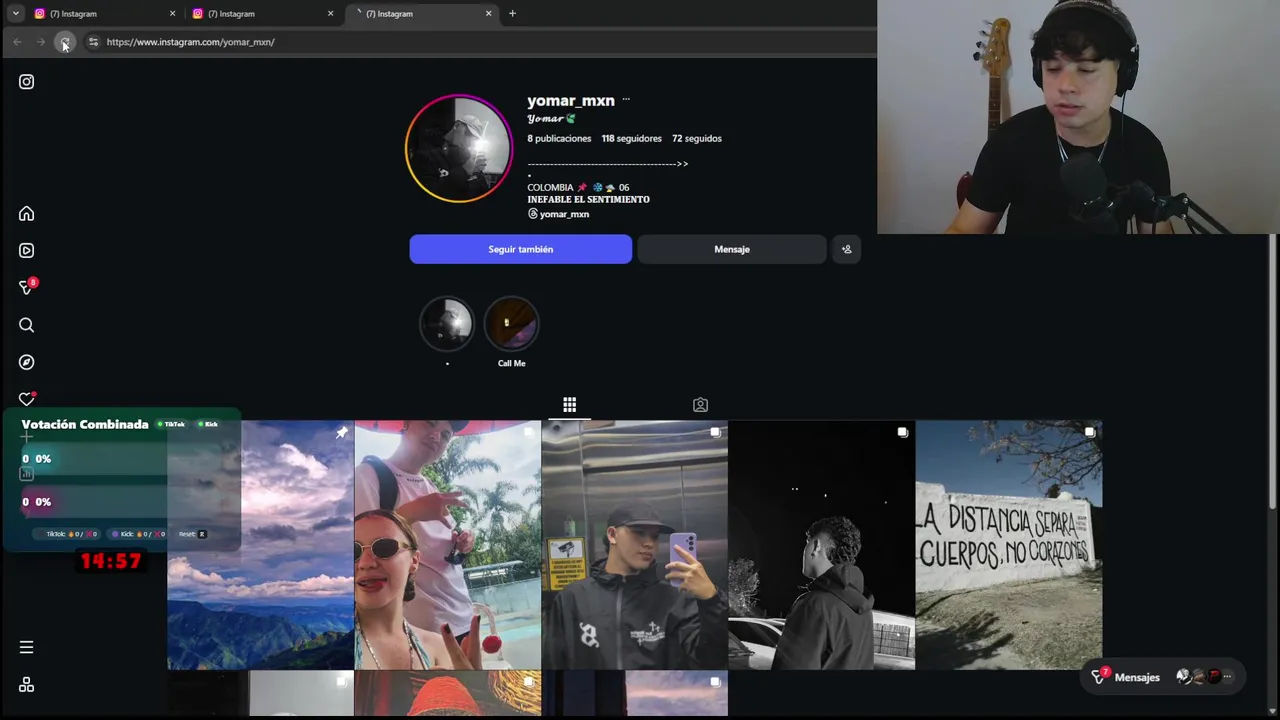Go back in browser history
Viewport: 1280px width, 720px height.
(x=17, y=42)
